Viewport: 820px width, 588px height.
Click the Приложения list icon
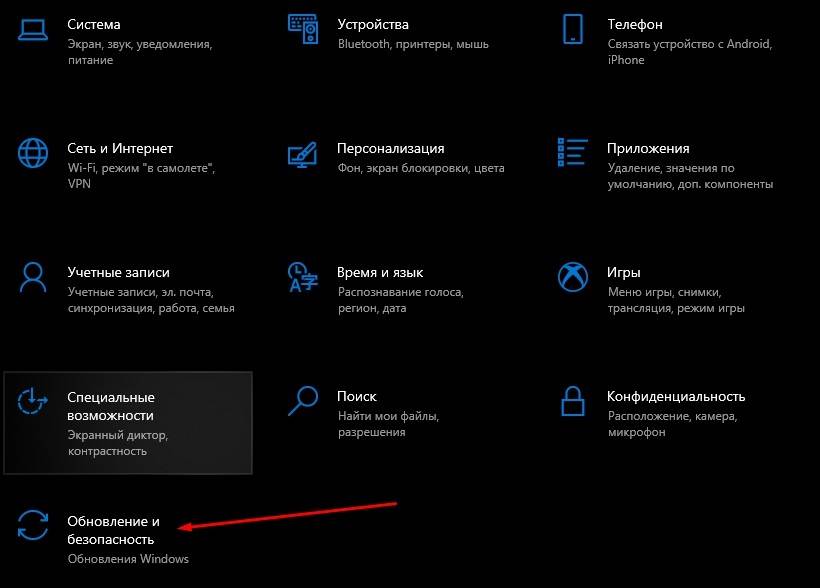point(572,154)
